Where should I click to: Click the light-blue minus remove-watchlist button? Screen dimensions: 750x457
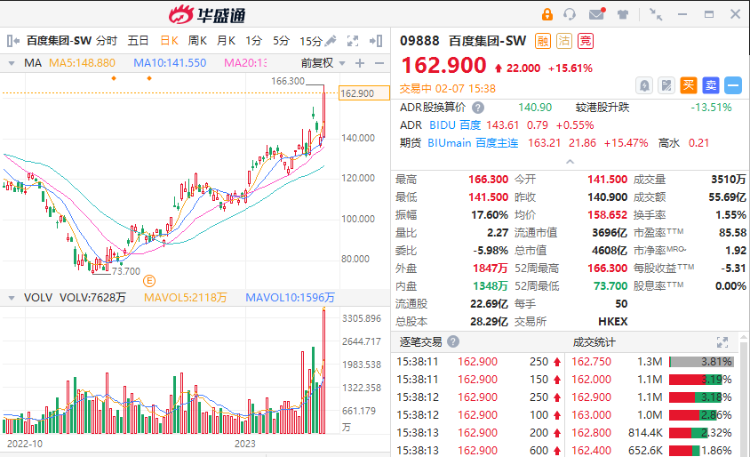pos(733,86)
